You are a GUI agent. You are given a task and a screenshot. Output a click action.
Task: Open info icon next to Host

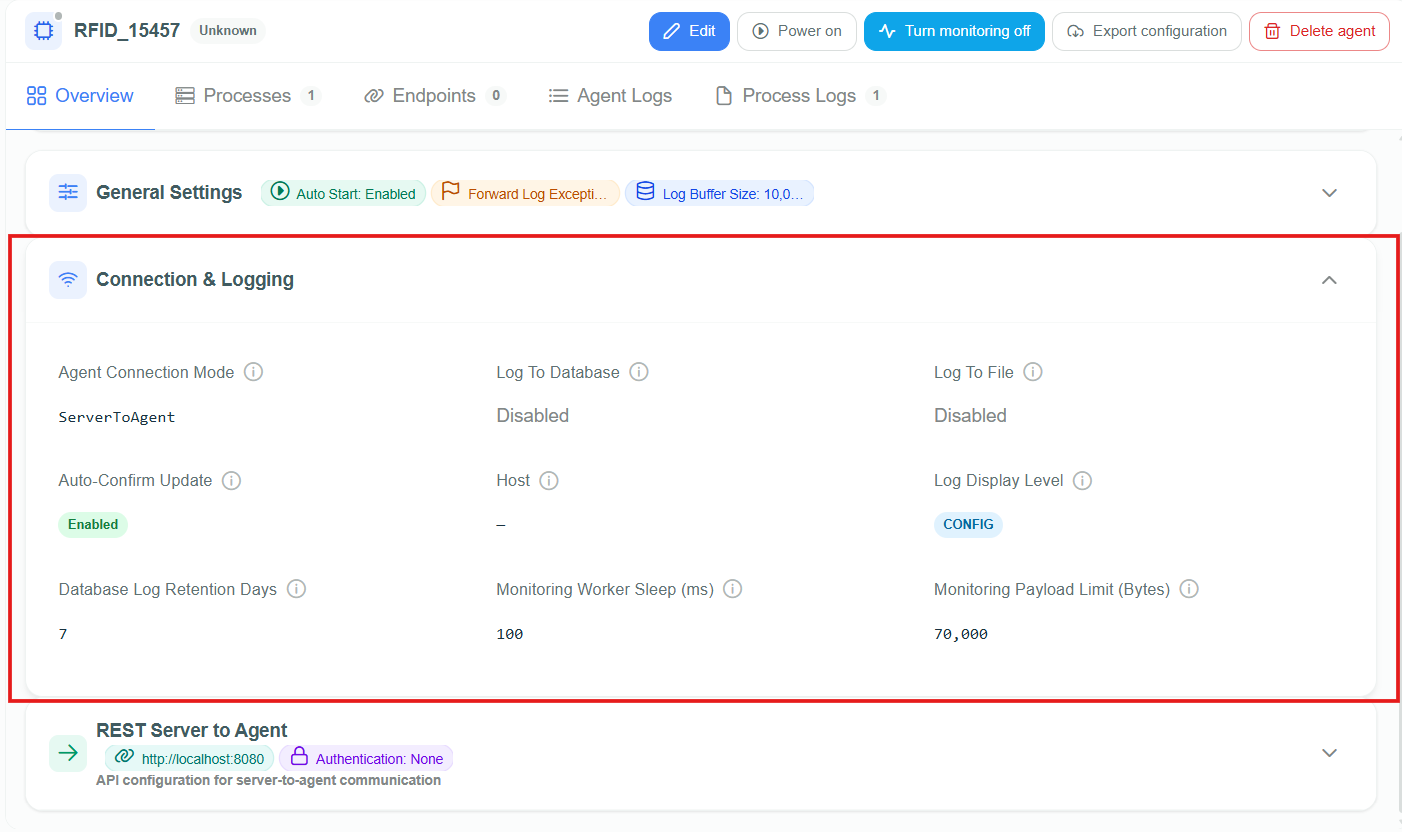click(549, 480)
